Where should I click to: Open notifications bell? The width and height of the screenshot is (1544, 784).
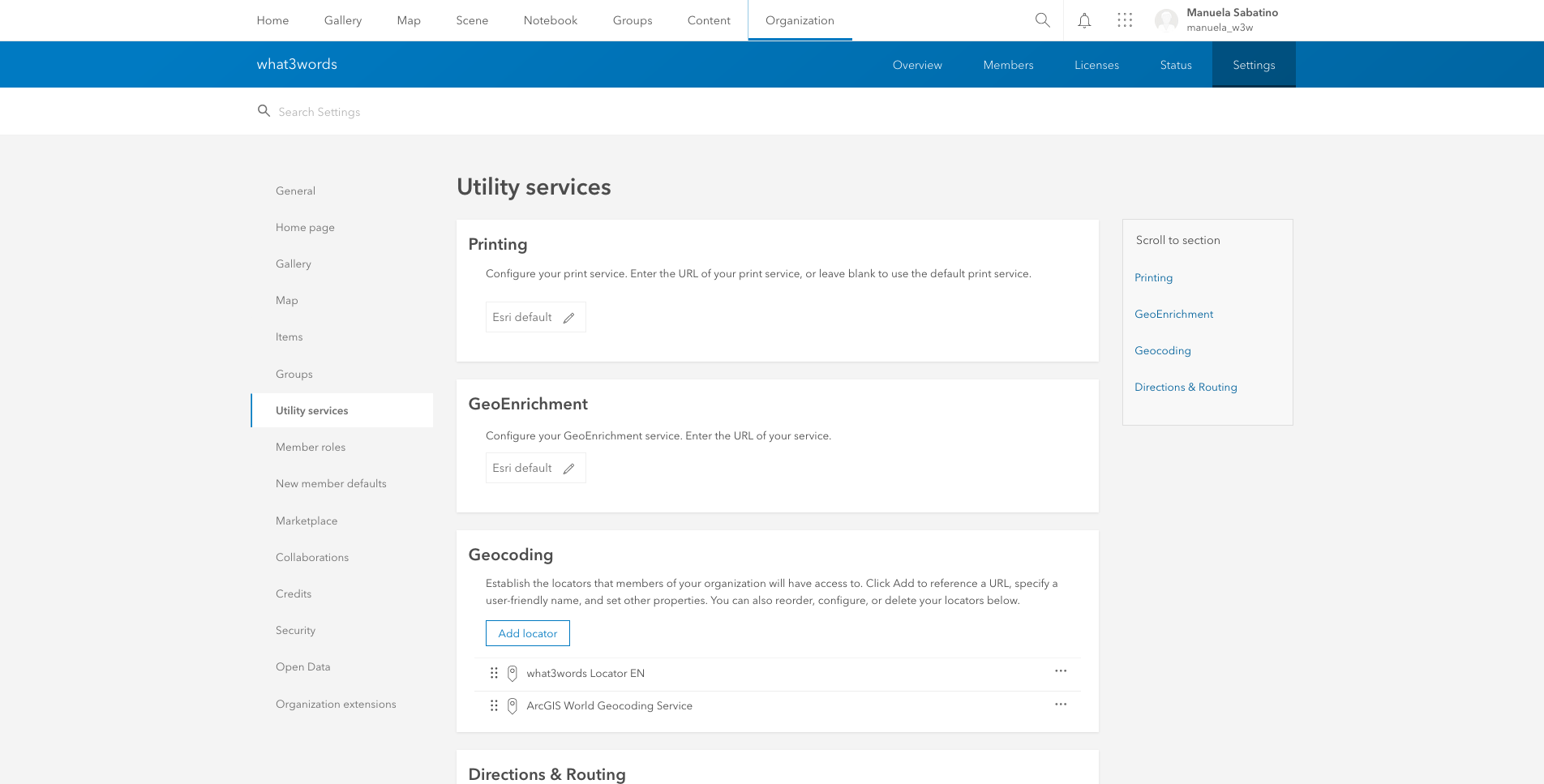tap(1084, 20)
